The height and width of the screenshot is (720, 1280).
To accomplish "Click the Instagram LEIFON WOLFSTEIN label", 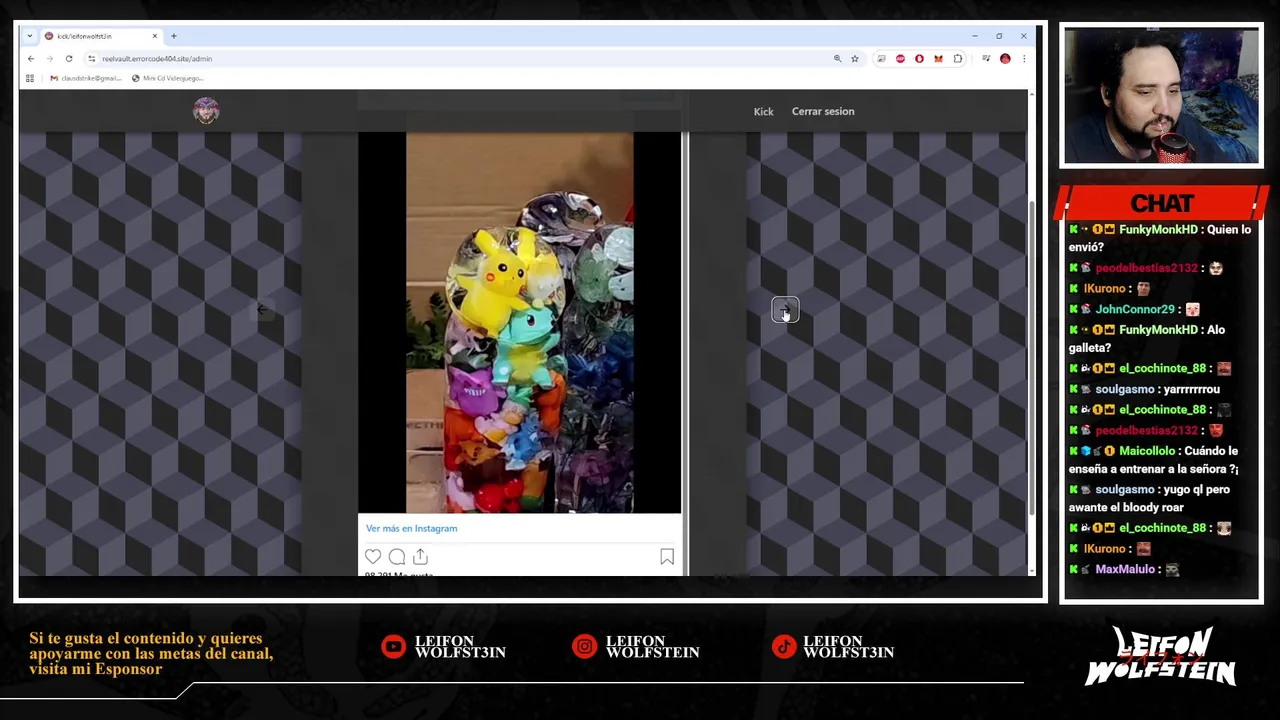I will [x=652, y=647].
